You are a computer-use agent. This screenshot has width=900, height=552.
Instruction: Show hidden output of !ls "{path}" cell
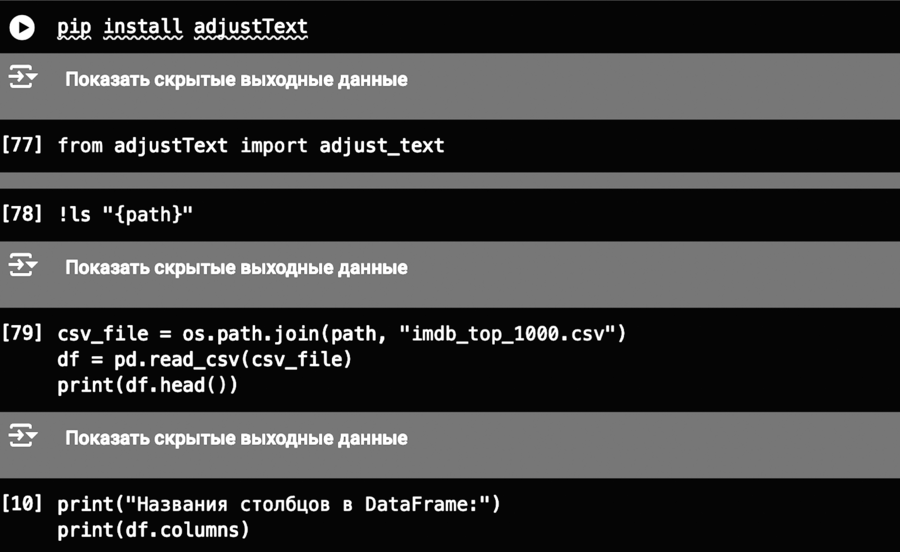[x=236, y=267]
